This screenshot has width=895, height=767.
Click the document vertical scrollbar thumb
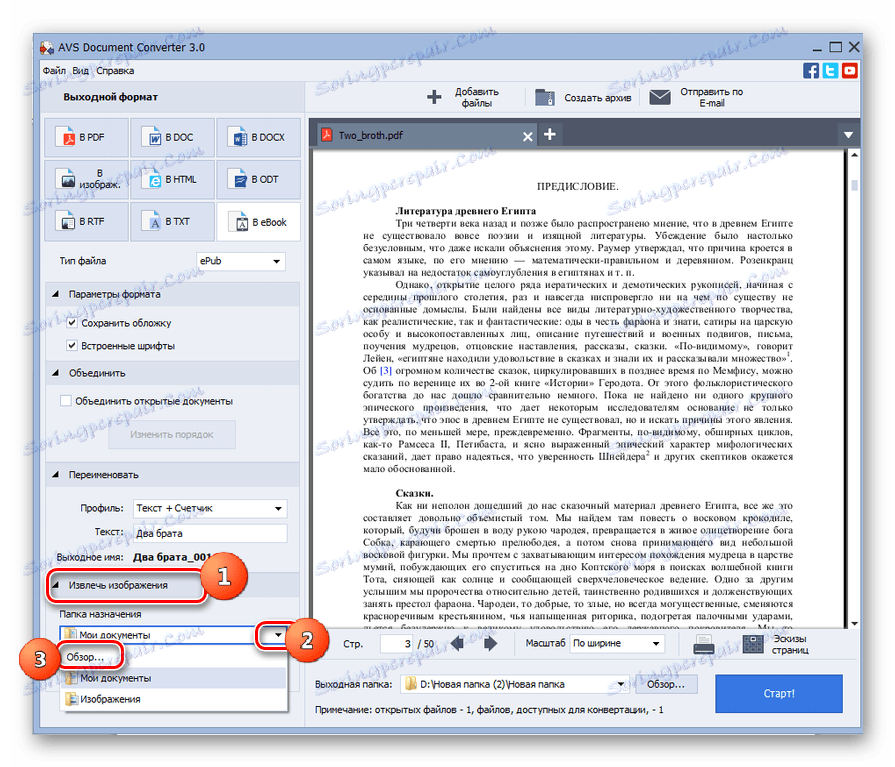point(854,185)
